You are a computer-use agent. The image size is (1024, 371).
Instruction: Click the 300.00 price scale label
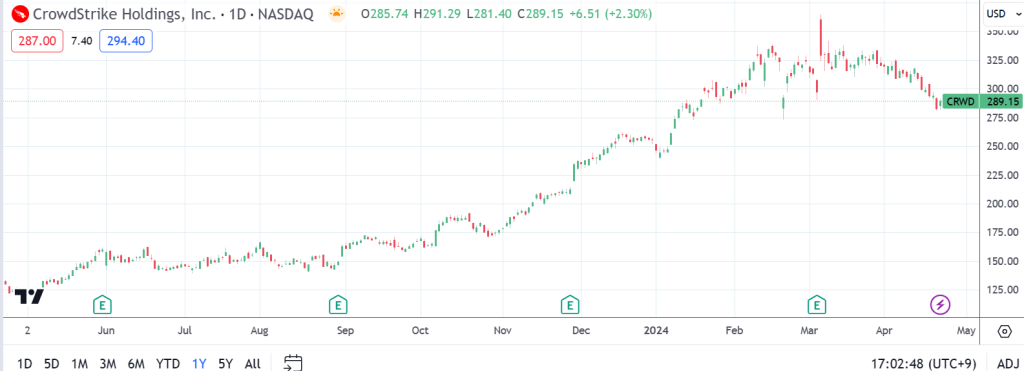click(1002, 89)
